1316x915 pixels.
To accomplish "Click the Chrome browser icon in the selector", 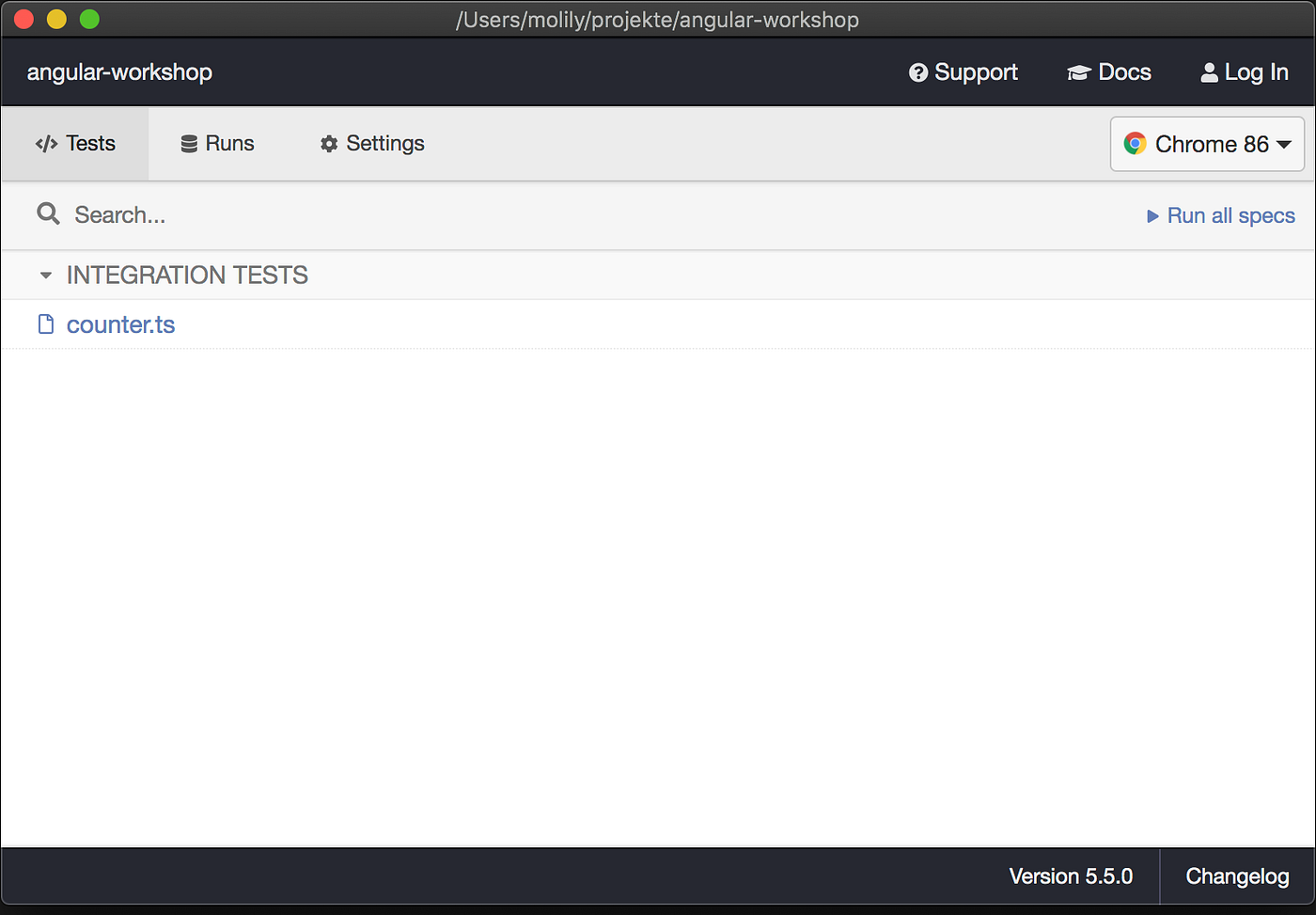I will click(1136, 144).
